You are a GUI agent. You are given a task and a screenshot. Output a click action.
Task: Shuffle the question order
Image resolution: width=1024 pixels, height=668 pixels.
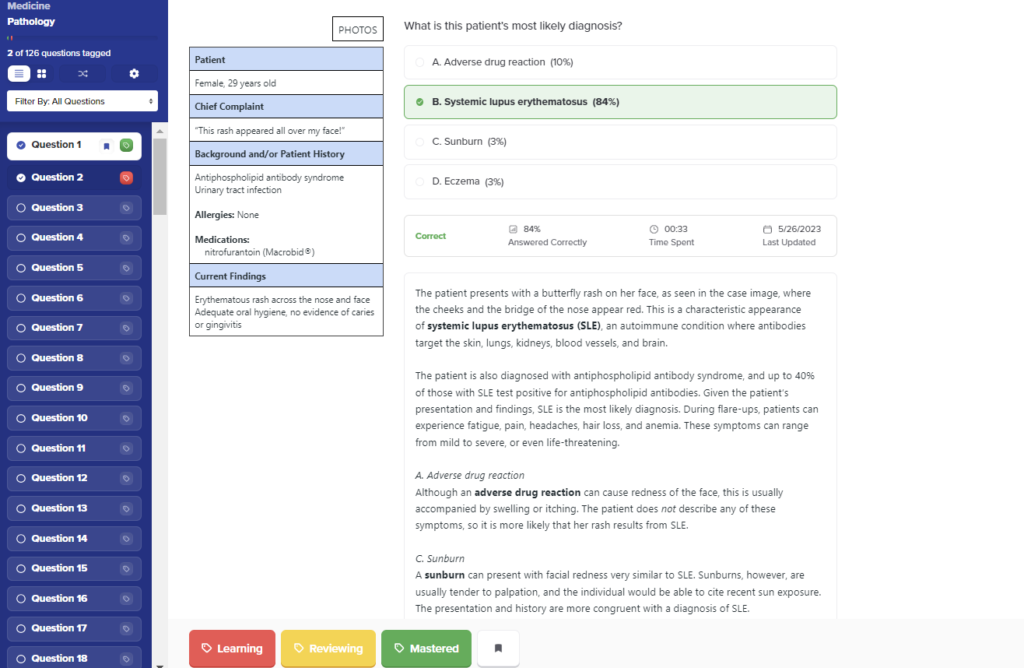tap(82, 73)
